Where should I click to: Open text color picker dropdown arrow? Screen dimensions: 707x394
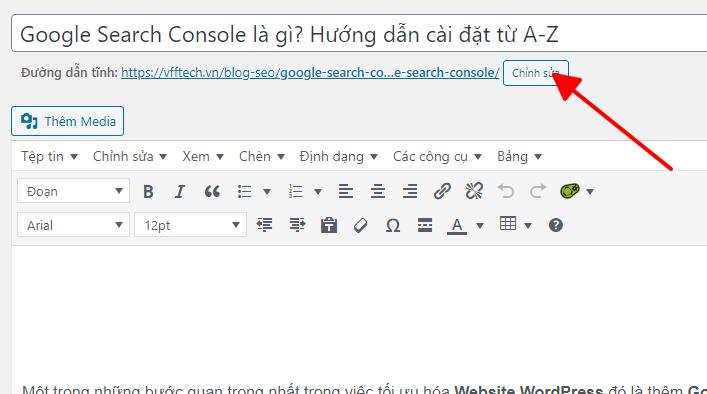[x=480, y=225]
